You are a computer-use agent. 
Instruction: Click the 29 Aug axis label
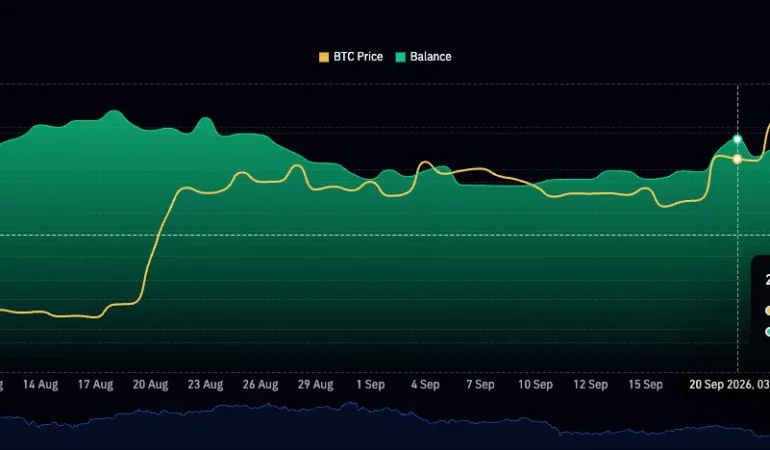(x=315, y=385)
